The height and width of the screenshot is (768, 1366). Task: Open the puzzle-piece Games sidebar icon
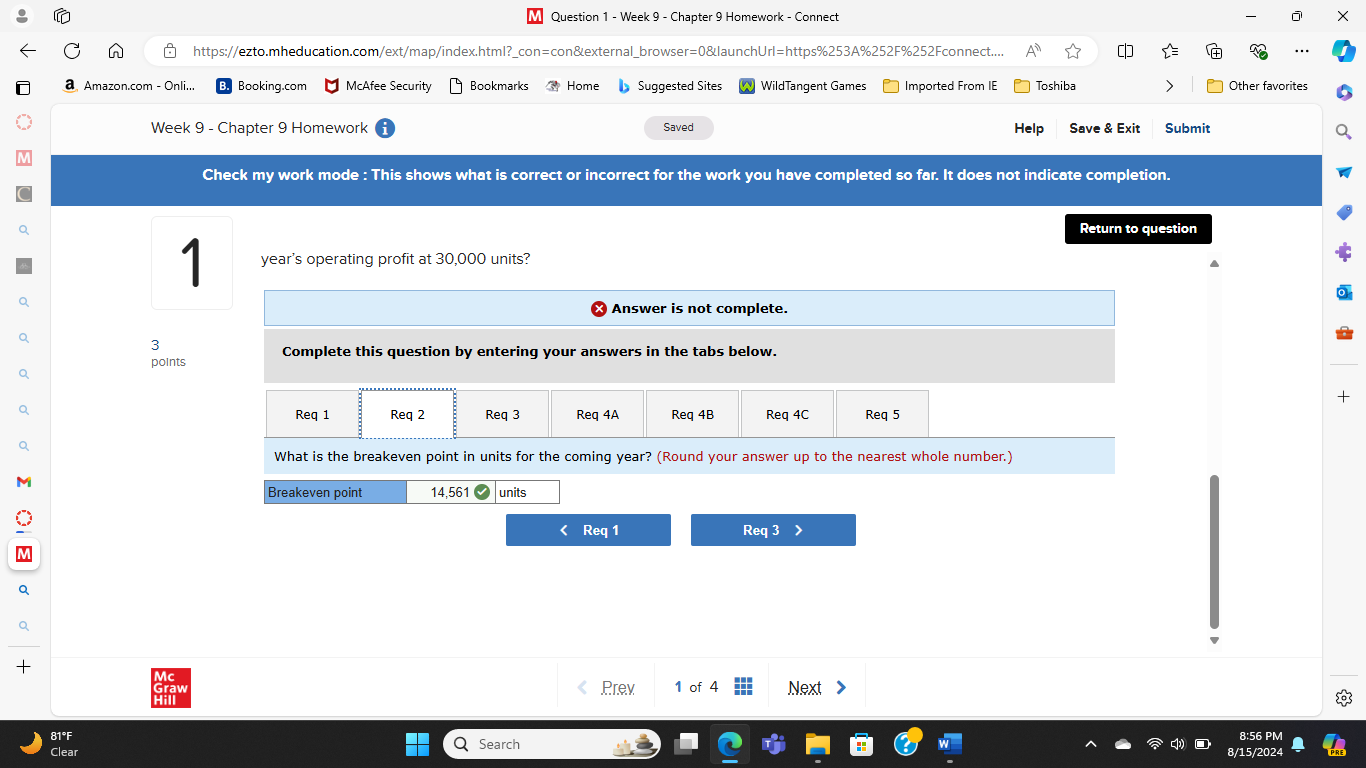[x=1344, y=252]
